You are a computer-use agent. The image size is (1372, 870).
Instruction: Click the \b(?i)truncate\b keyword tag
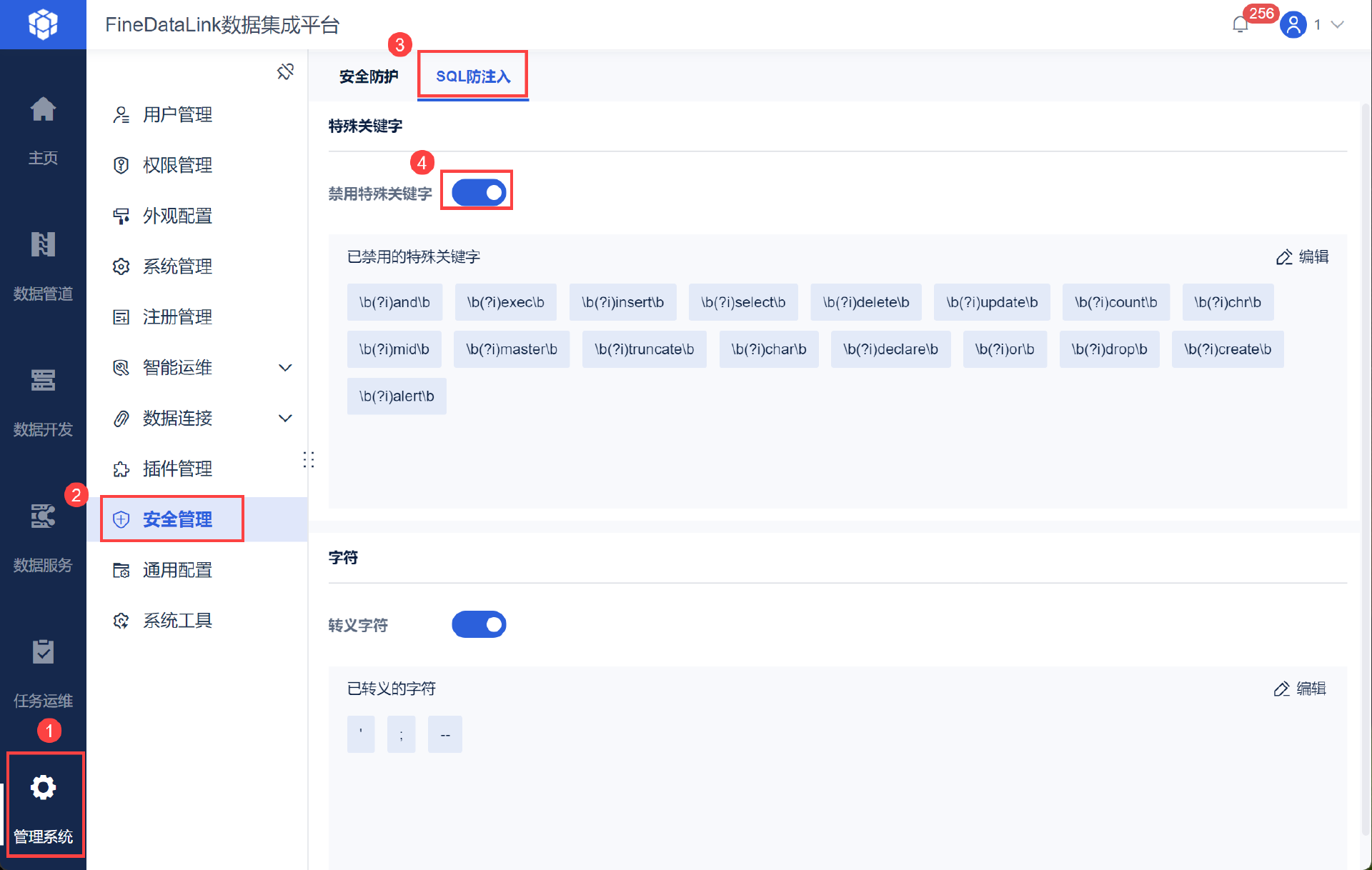[x=645, y=349]
